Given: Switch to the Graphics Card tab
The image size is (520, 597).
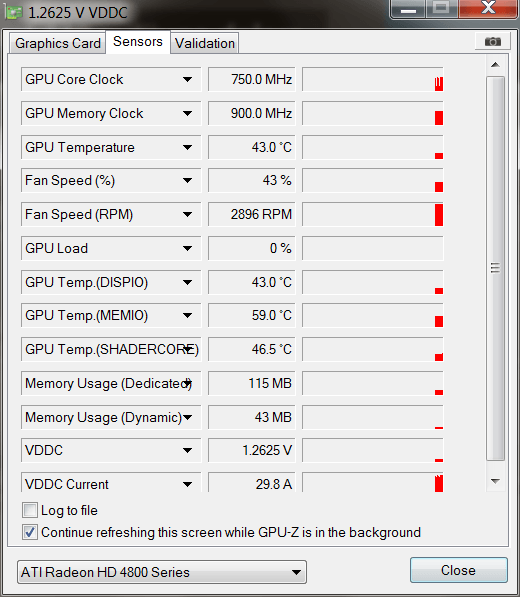Looking at the screenshot, I should pos(57,43).
